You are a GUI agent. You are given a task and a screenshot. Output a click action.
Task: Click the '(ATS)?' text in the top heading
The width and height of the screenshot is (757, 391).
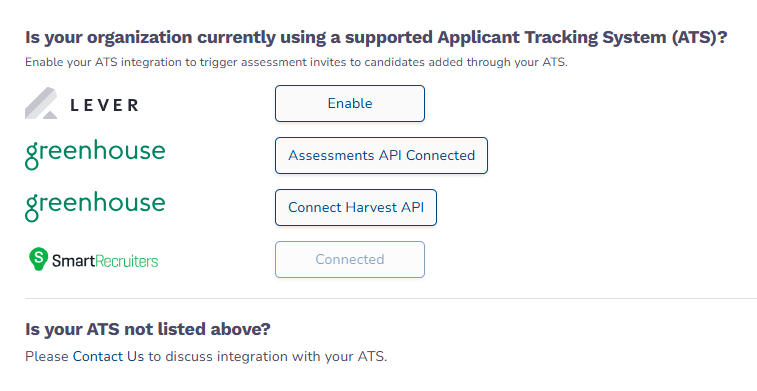click(700, 37)
